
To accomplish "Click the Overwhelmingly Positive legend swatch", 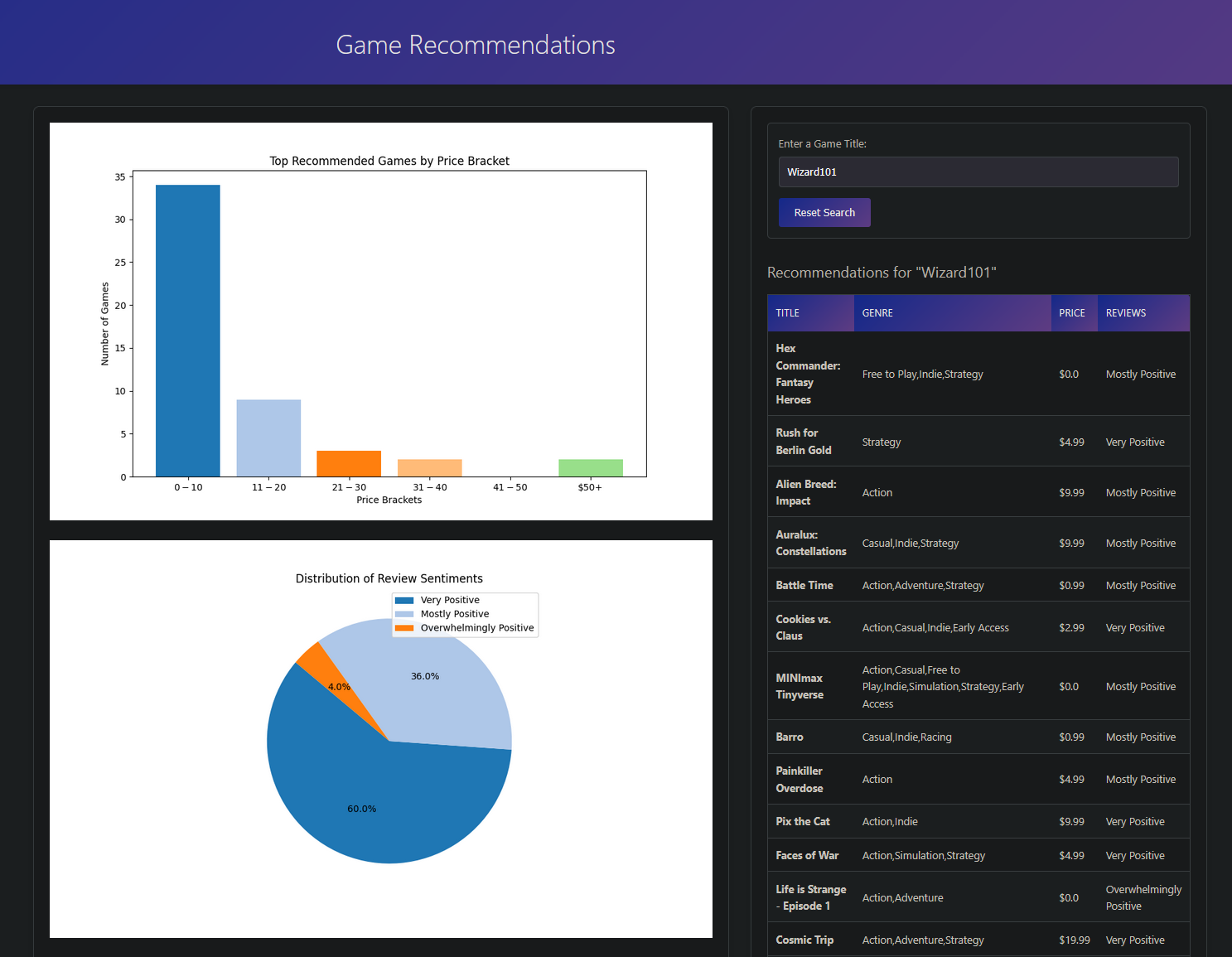I will click(x=404, y=628).
